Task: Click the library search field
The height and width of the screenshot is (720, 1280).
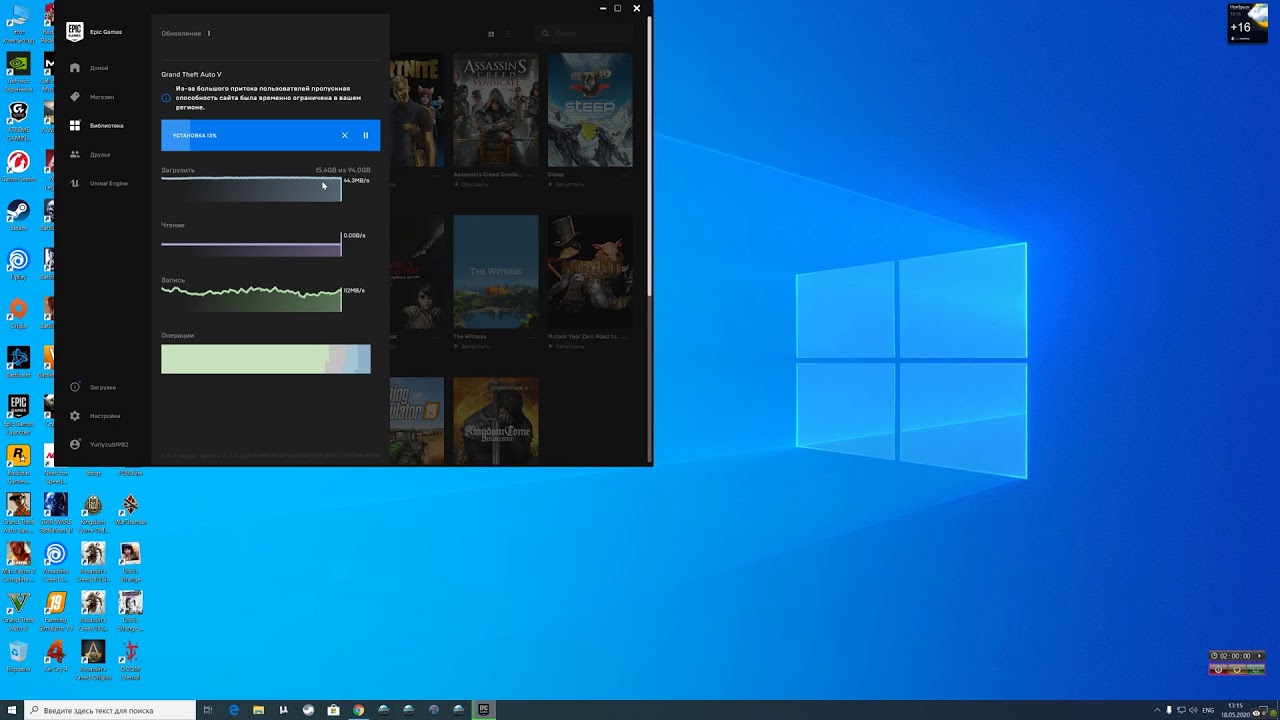Action: tap(583, 34)
